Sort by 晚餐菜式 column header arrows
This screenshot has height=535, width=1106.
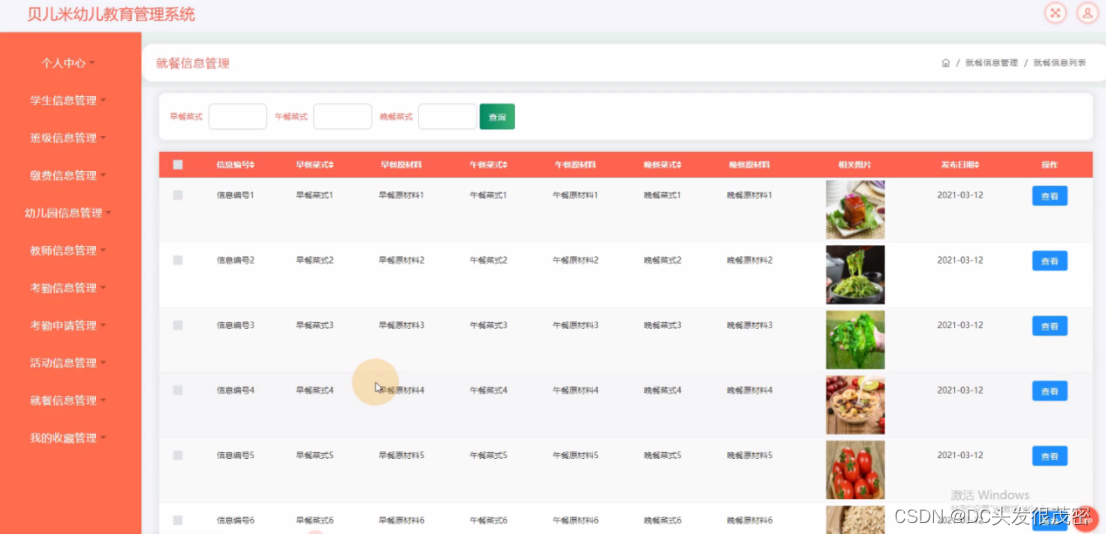click(x=679, y=164)
